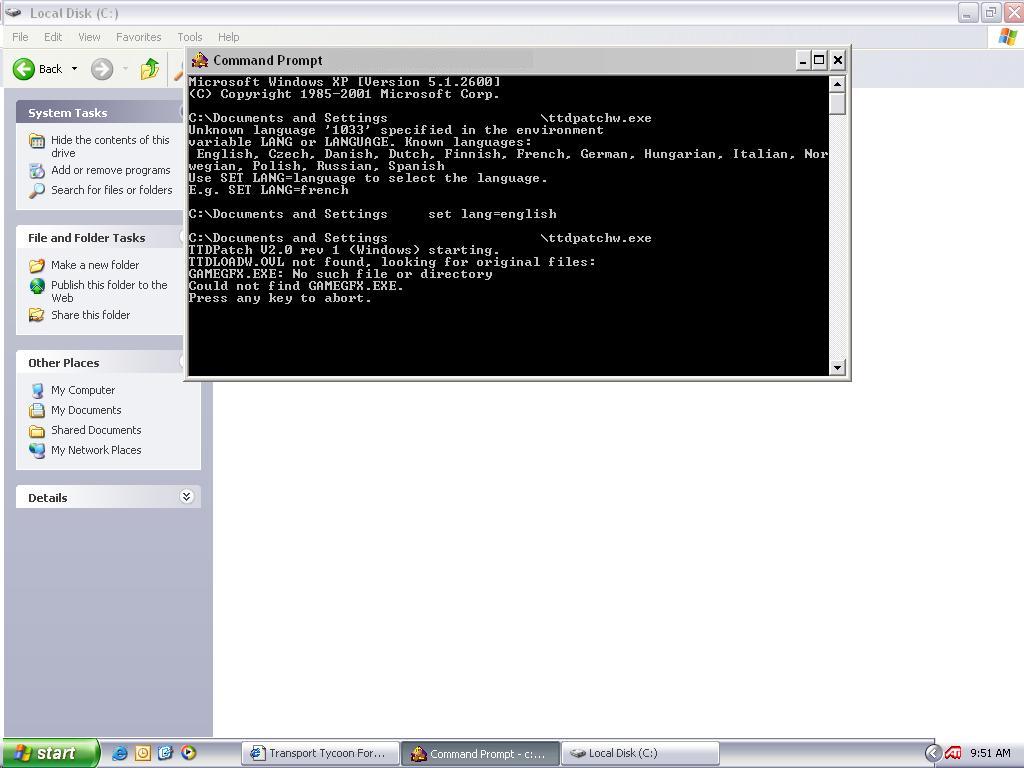Click the 'set lang=english' command text
Screen dimensions: 1024x768
(492, 214)
